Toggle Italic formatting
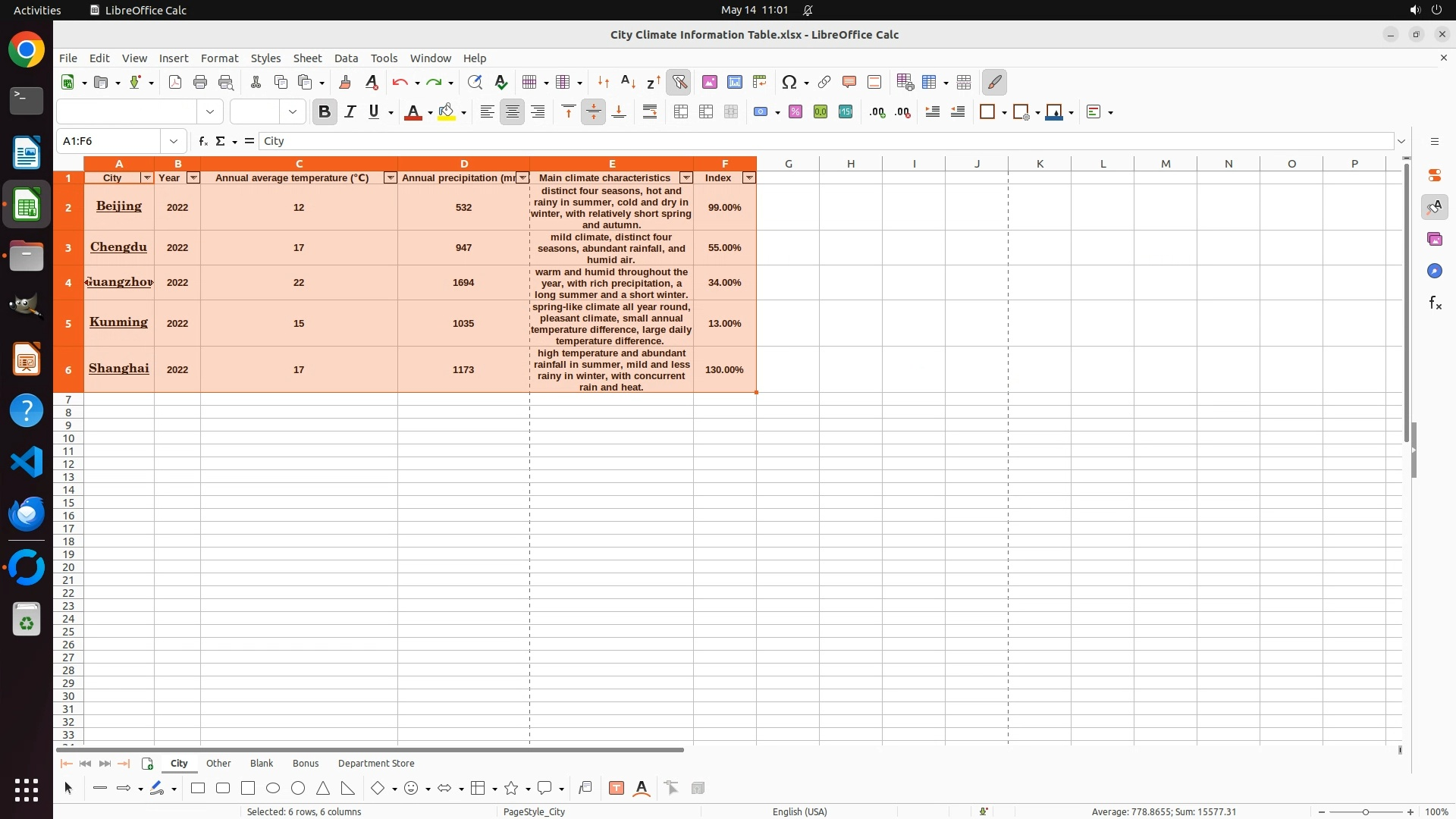The image size is (1456, 819). [x=350, y=112]
